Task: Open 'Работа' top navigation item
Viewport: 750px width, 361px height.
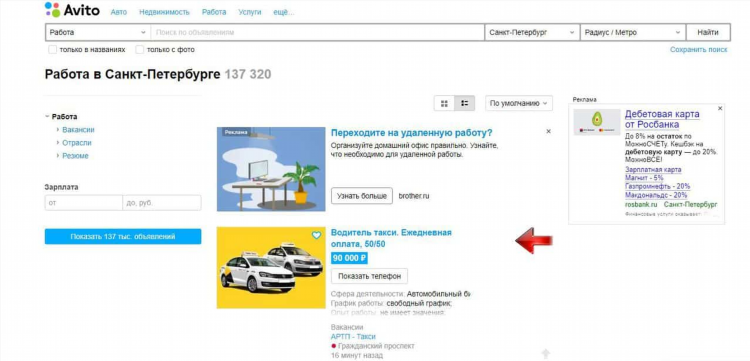Action: pos(214,12)
